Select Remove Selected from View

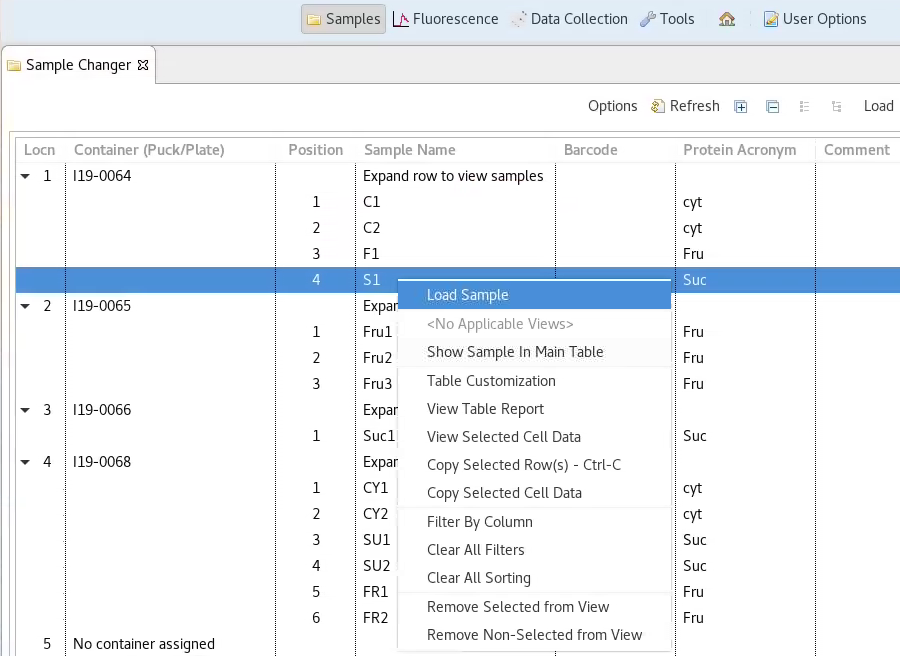pos(534,607)
